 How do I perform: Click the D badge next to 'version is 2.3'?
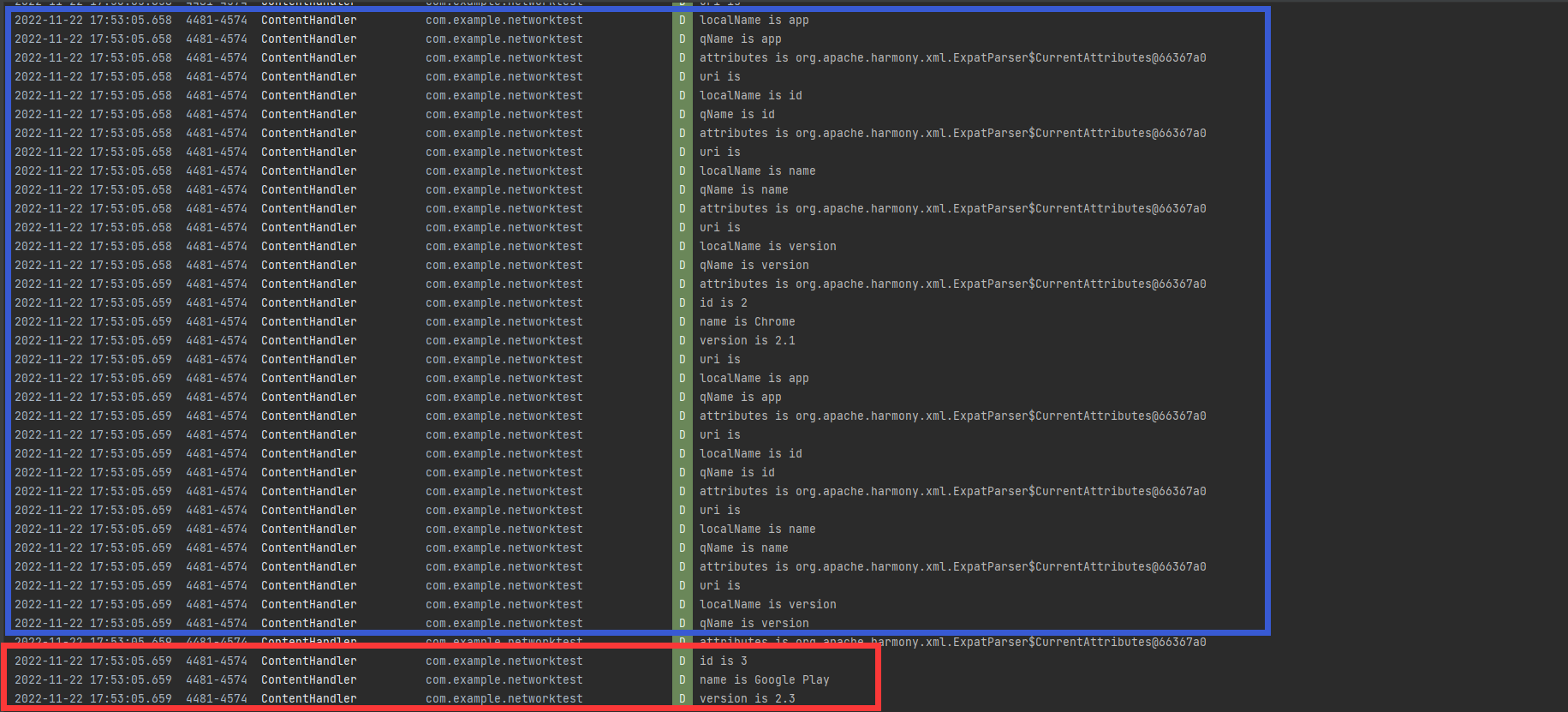coord(683,698)
